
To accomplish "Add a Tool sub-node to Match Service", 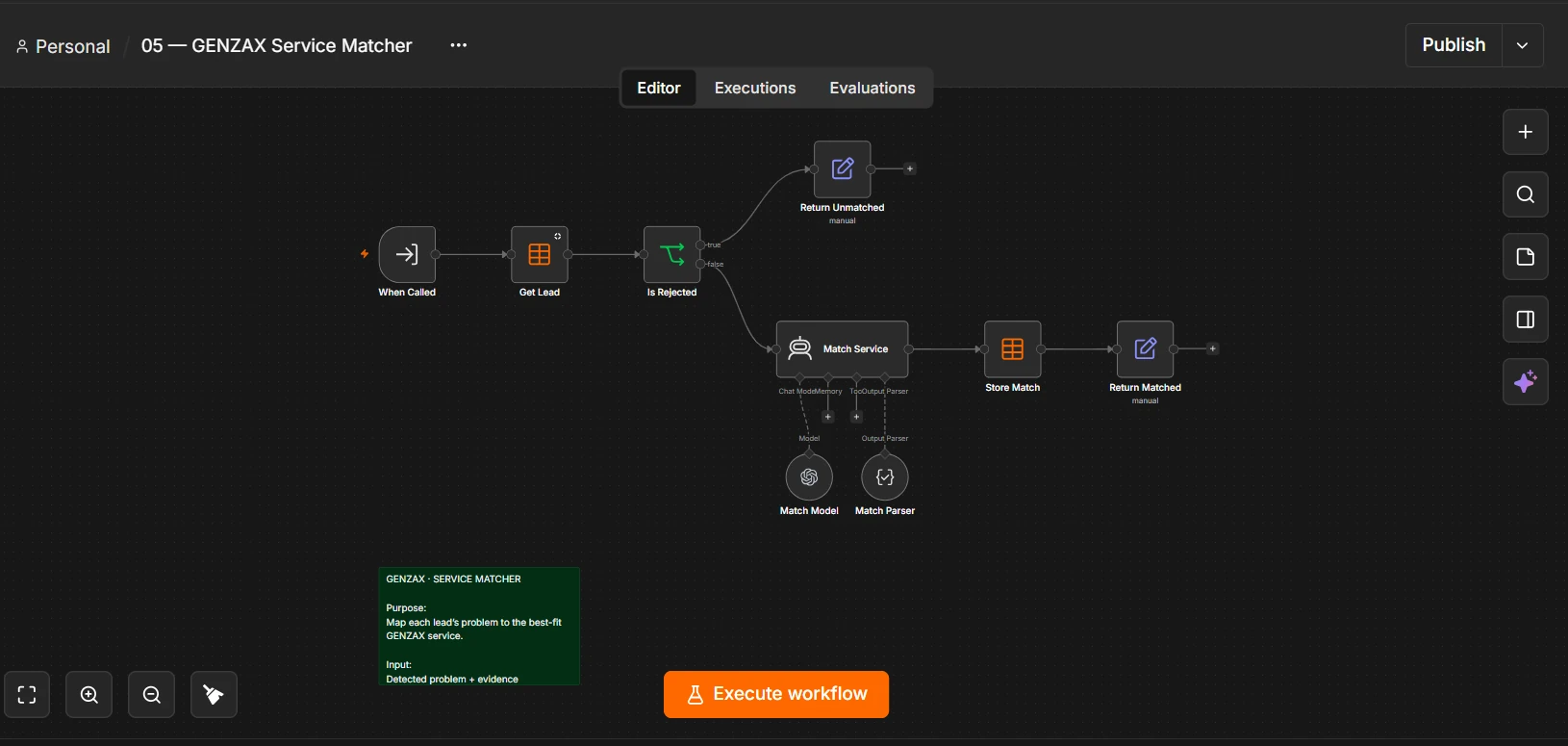I will pyautogui.click(x=856, y=417).
